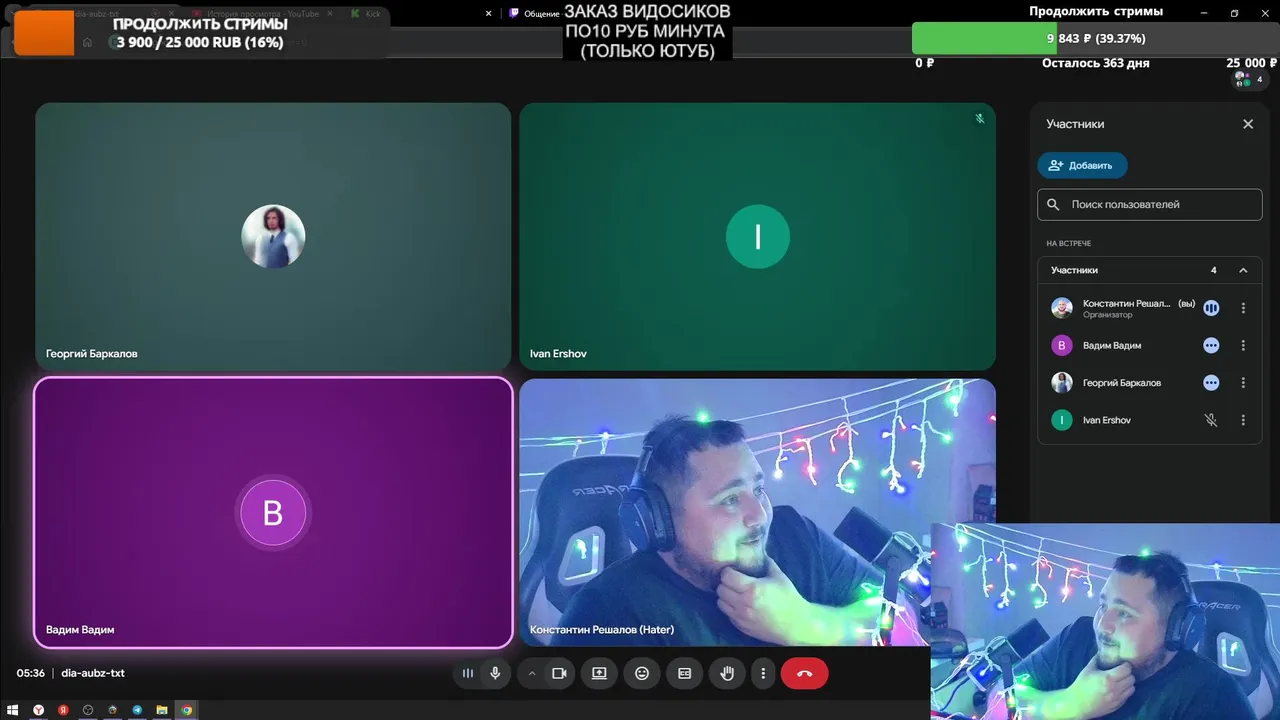Click the Ivan Ershov name label on his tile
This screenshot has height=720, width=1280.
click(x=558, y=354)
